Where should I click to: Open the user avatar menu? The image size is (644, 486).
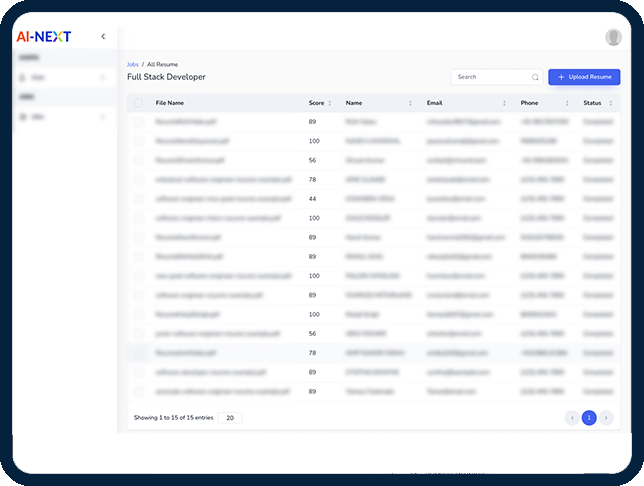[613, 37]
